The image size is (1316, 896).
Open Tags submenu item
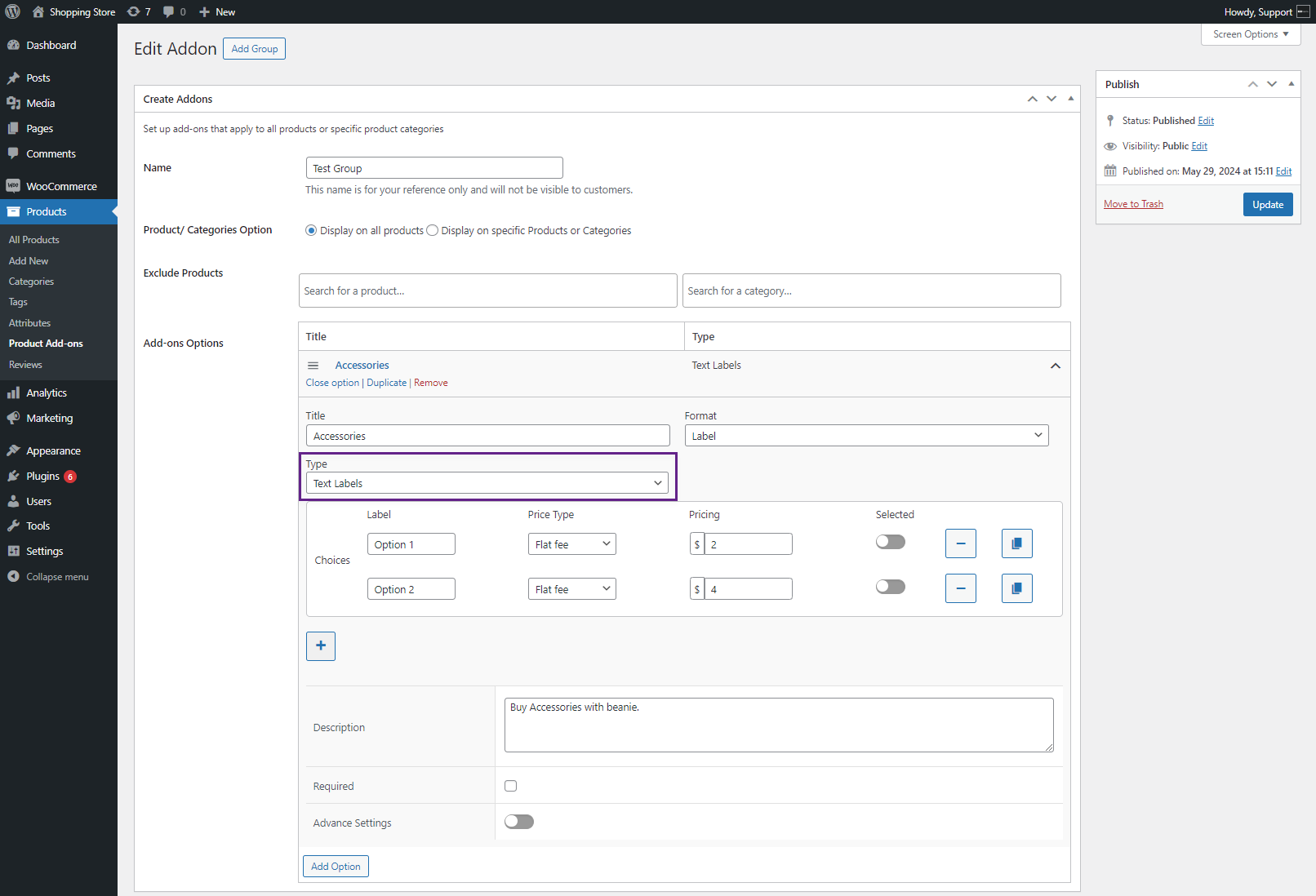[x=18, y=302]
